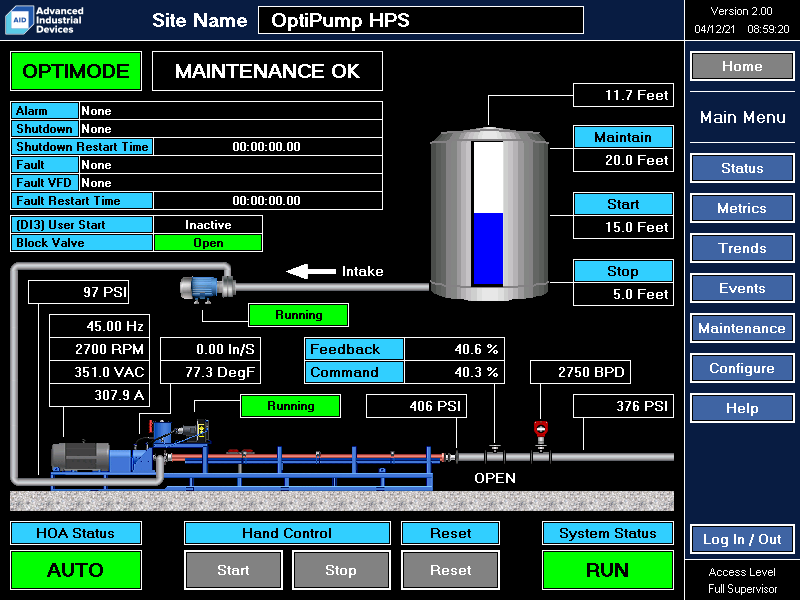
Task: Open the Trends page
Action: [x=742, y=248]
